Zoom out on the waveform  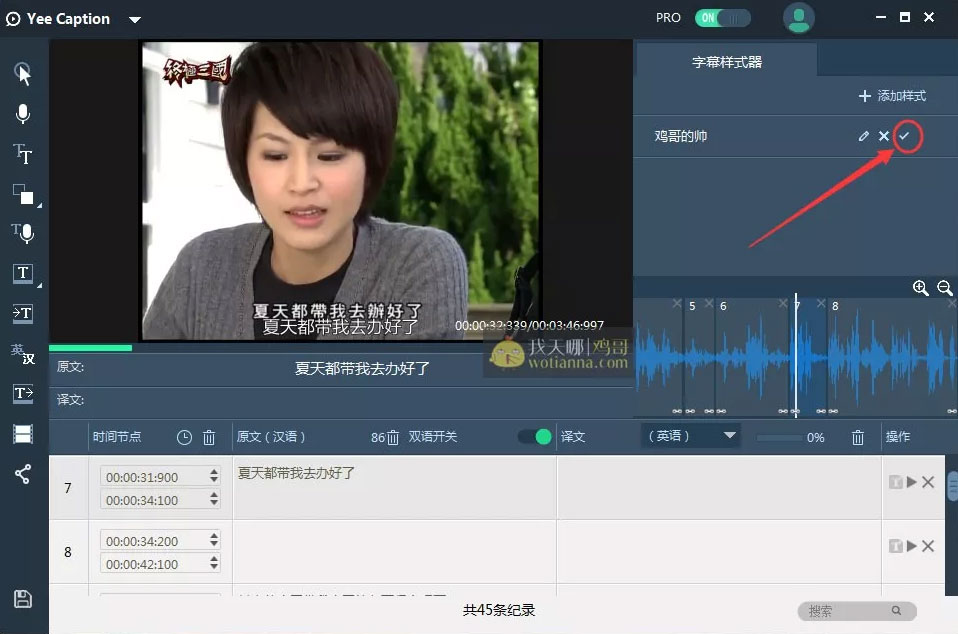945,288
